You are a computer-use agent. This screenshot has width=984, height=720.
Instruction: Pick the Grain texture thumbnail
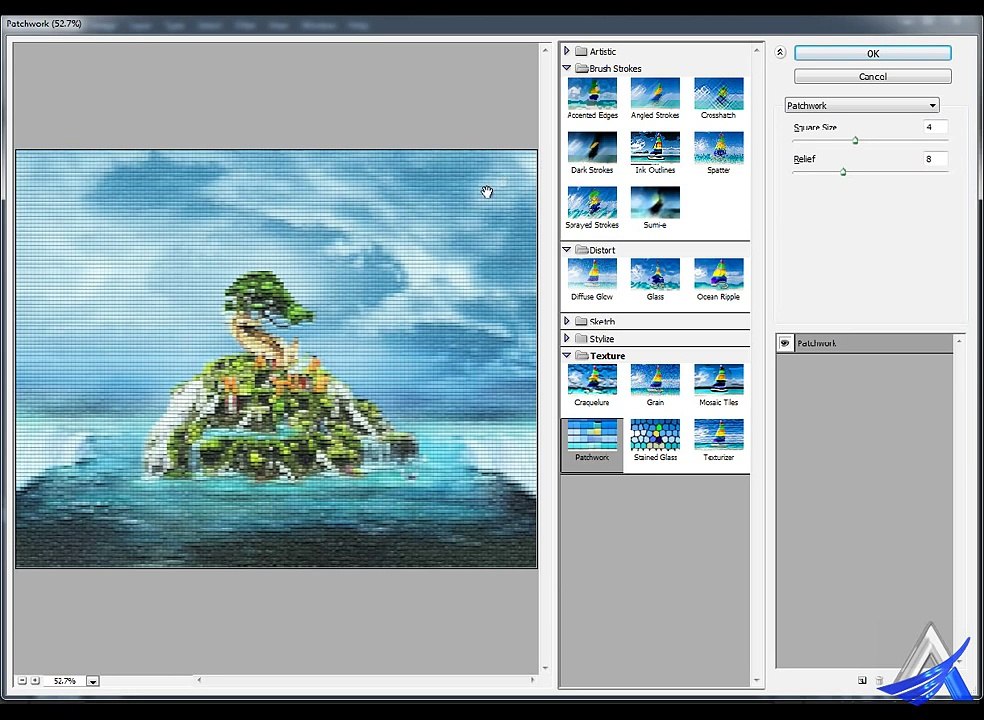(655, 380)
